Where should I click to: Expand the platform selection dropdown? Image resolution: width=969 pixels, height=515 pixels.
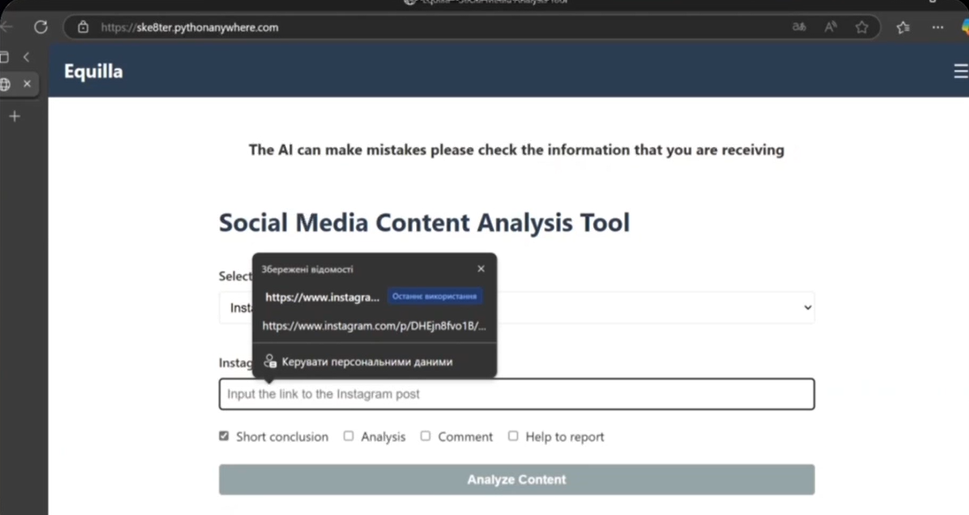(x=807, y=307)
